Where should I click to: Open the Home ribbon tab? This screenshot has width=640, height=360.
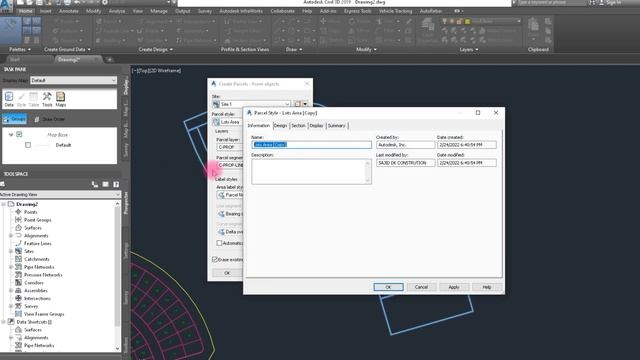[25, 11]
